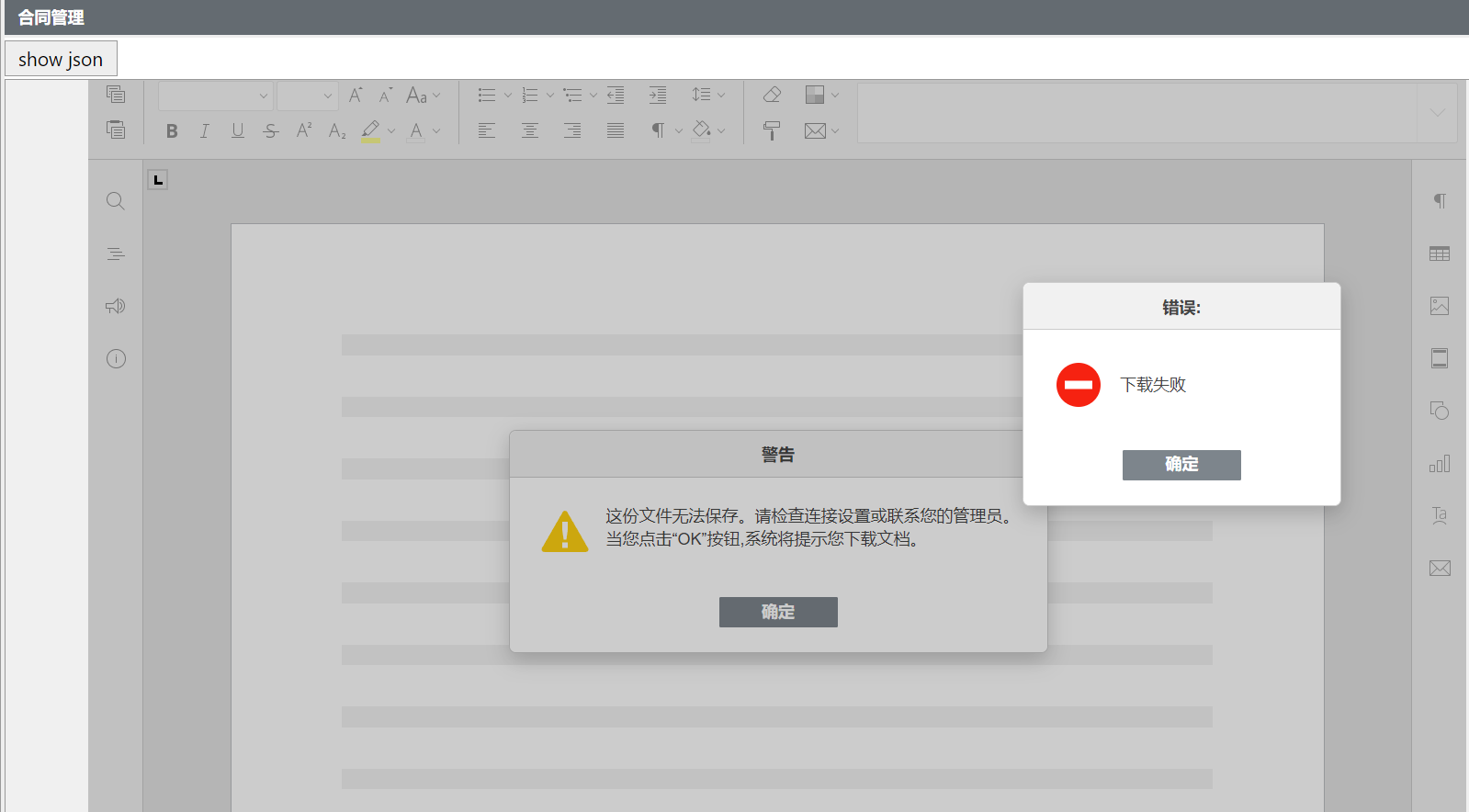1469x812 pixels.
Task: Align paragraph text left
Action: [487, 130]
